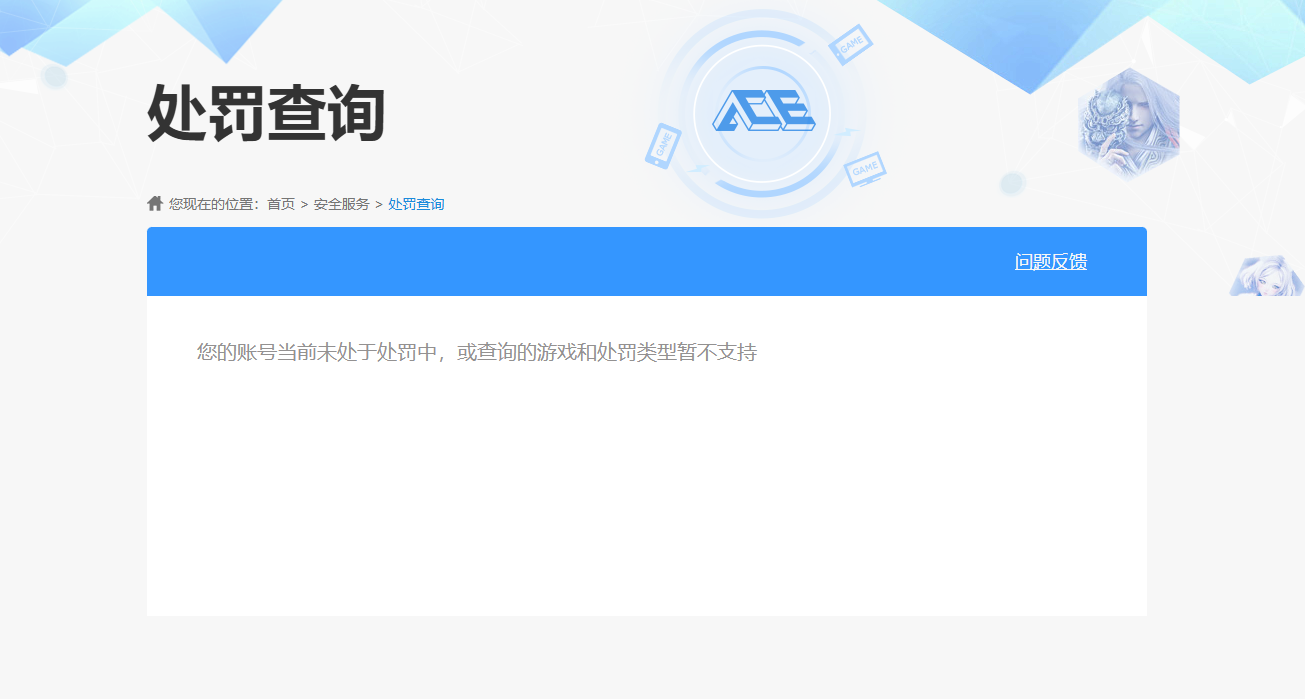This screenshot has width=1305, height=699.
Task: Click the 处罚查询 page heading
Action: point(266,114)
